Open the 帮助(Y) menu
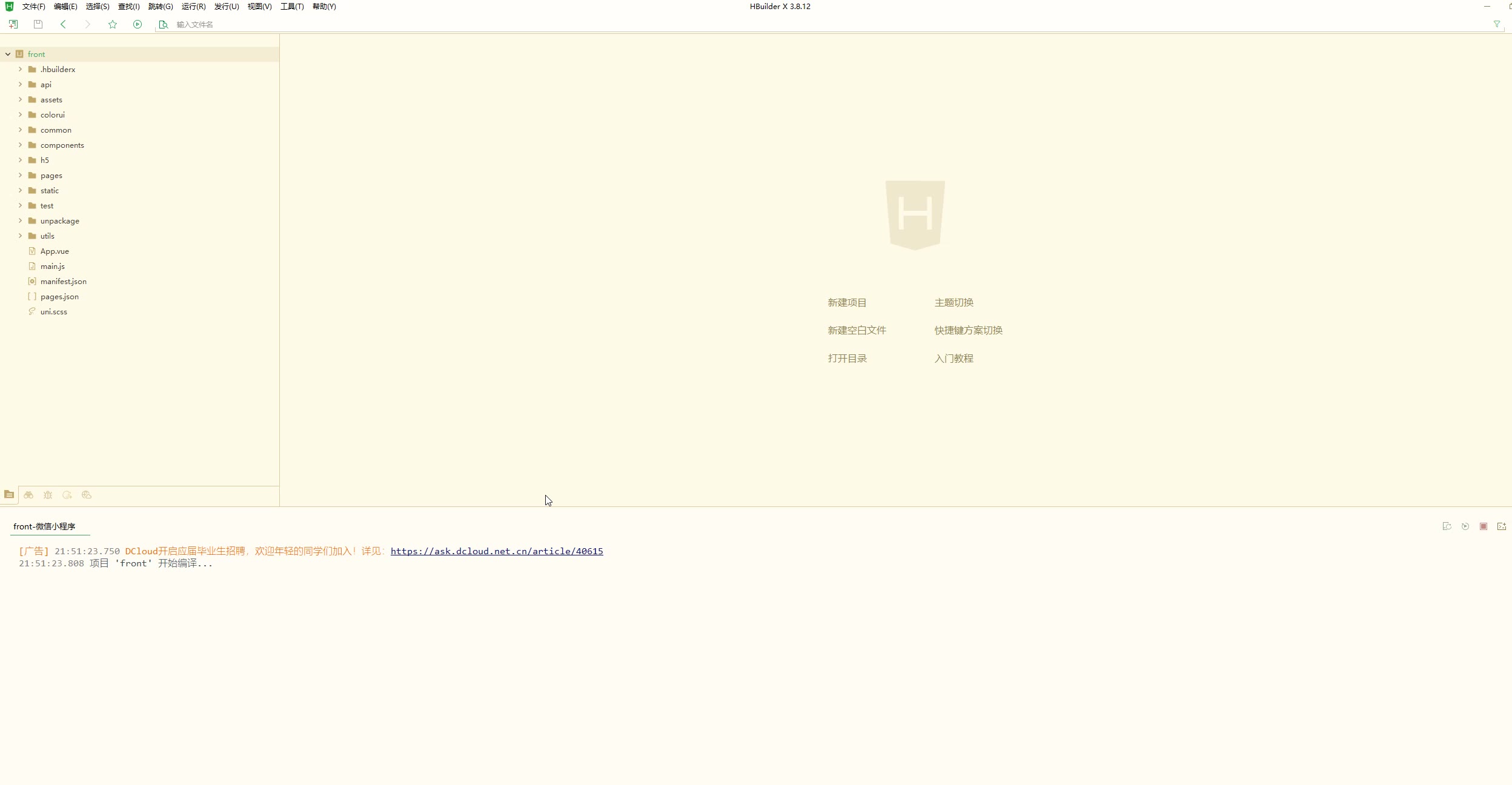 pos(324,7)
